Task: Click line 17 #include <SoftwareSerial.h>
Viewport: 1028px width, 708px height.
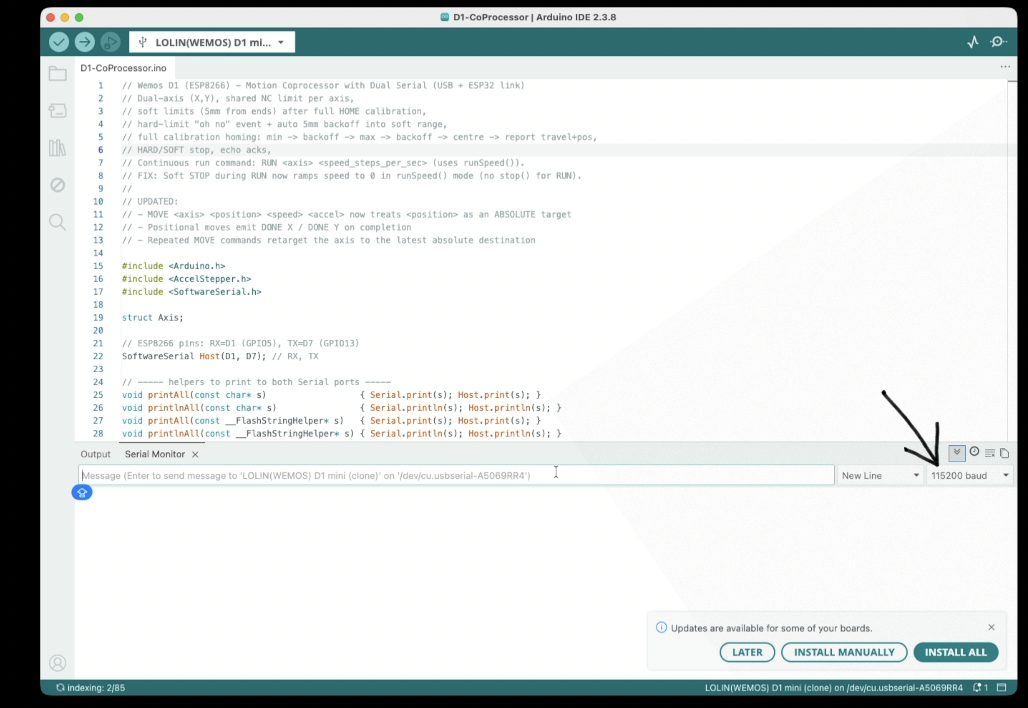Action: 191,292
